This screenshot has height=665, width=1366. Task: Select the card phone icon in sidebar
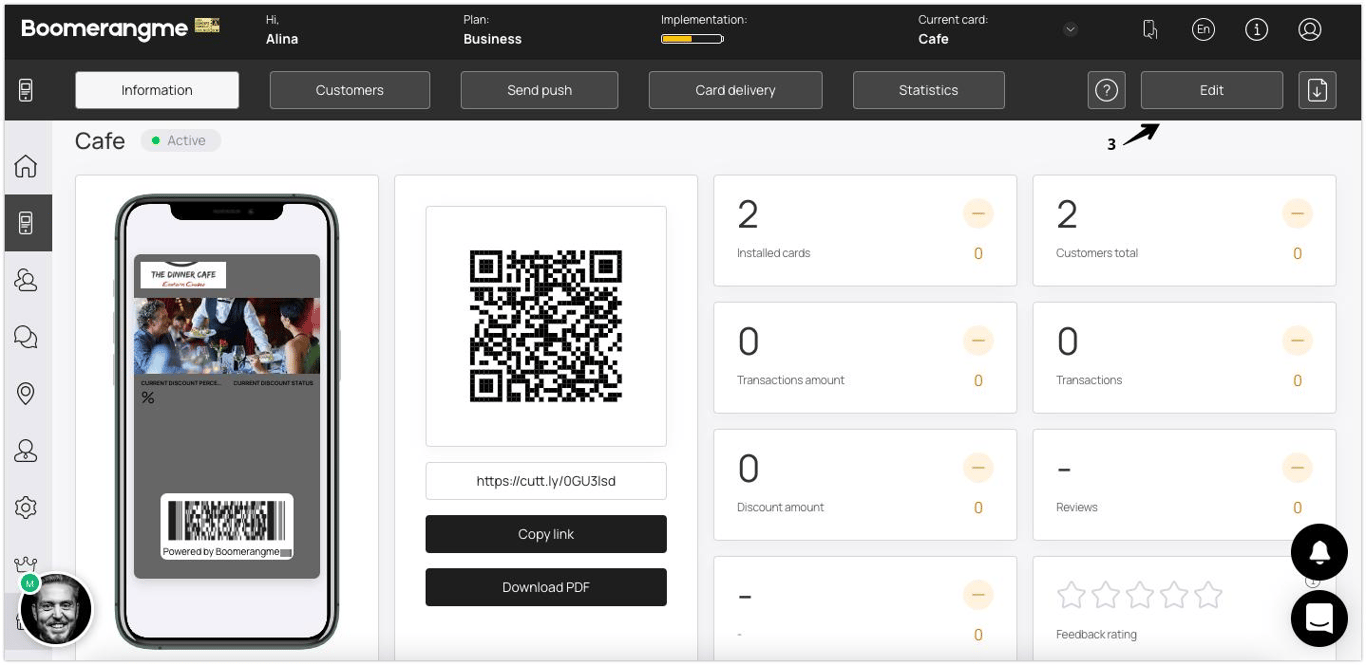point(26,223)
